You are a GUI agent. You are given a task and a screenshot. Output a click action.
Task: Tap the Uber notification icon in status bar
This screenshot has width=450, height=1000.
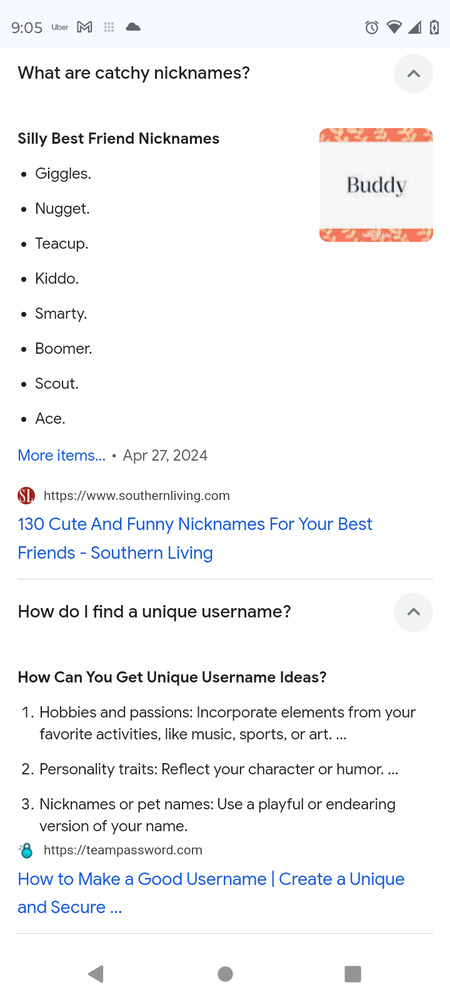[59, 27]
